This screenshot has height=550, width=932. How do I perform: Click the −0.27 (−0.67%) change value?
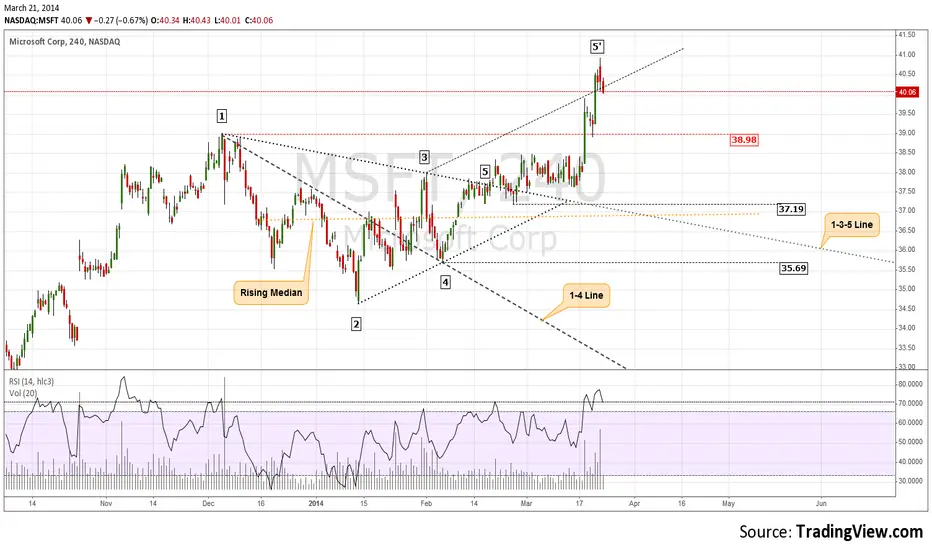121,20
